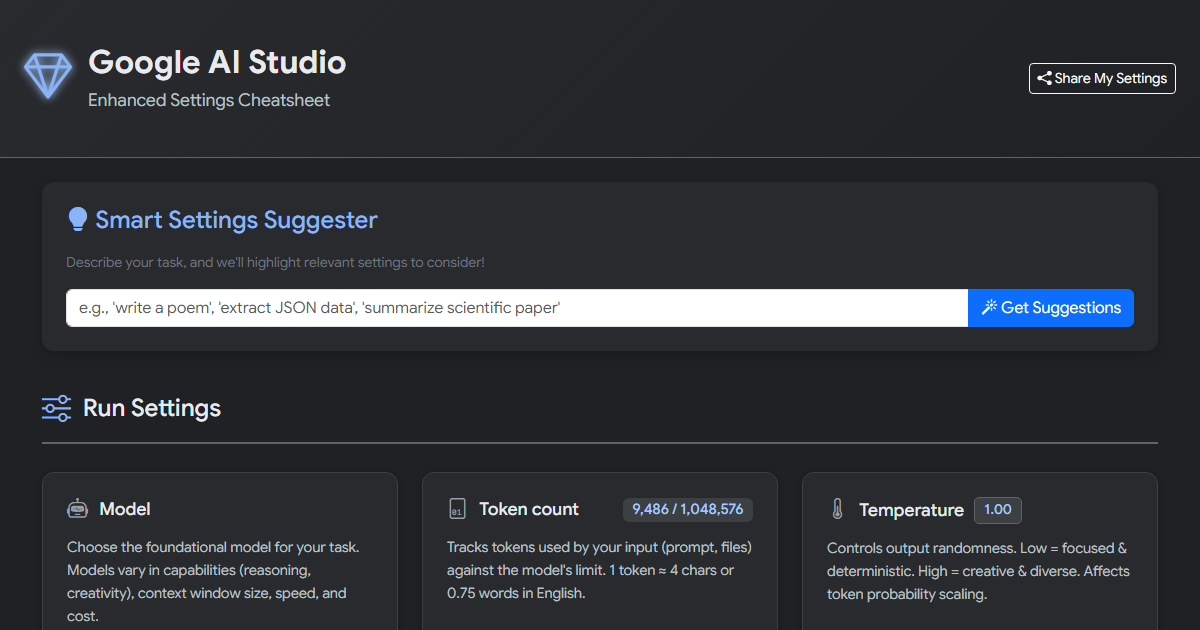The height and width of the screenshot is (630, 1200).
Task: Click the Temperature card title
Action: point(911,510)
